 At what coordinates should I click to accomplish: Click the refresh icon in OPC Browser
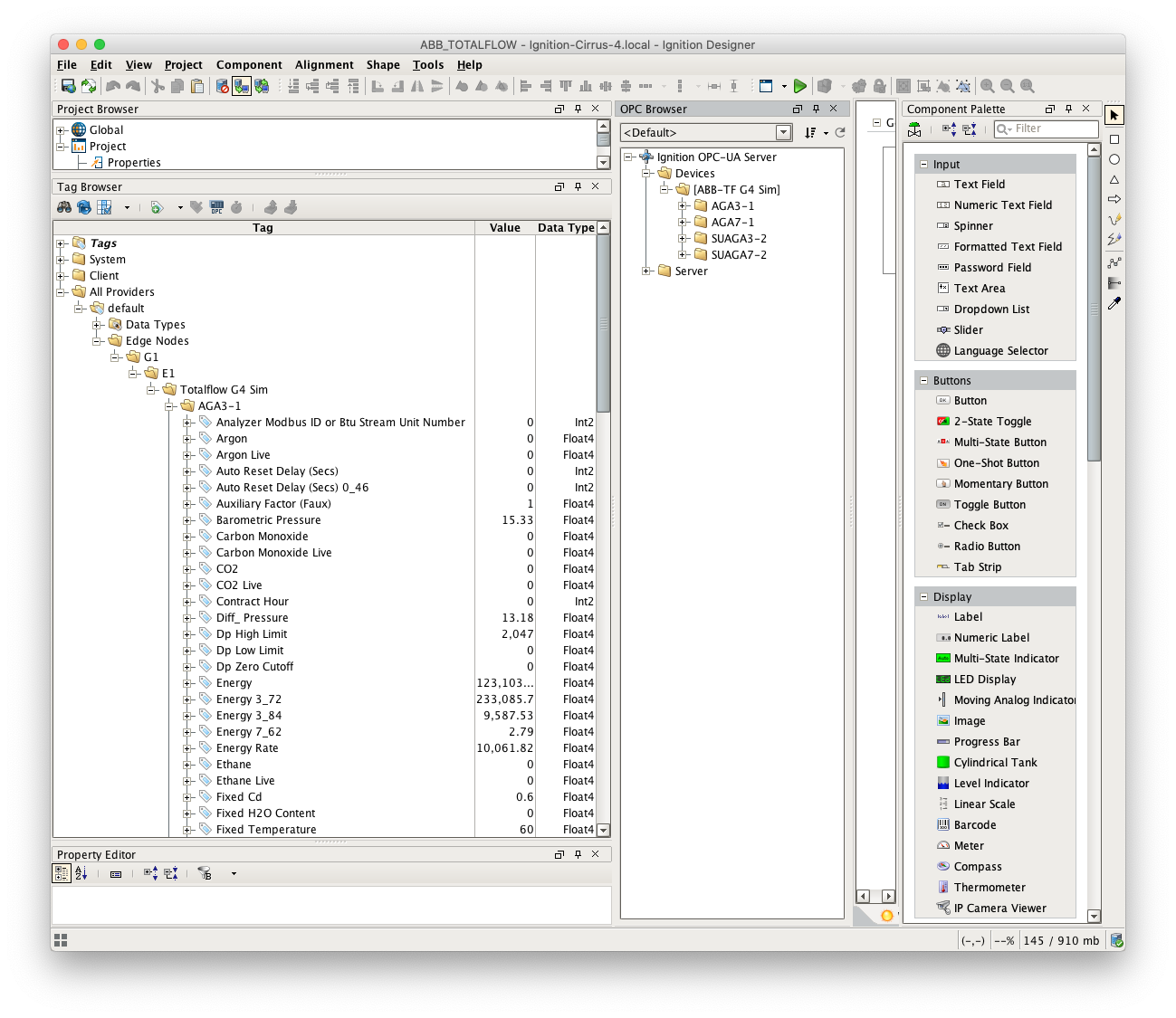[x=840, y=132]
